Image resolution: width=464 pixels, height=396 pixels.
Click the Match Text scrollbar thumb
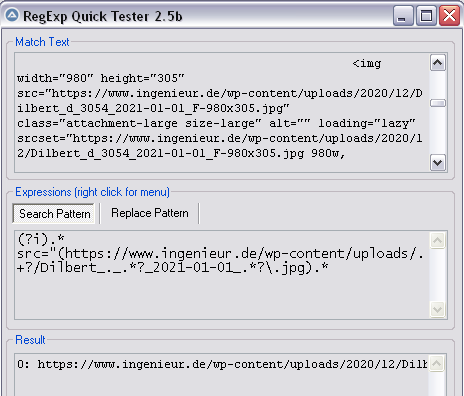pyautogui.click(x=438, y=103)
